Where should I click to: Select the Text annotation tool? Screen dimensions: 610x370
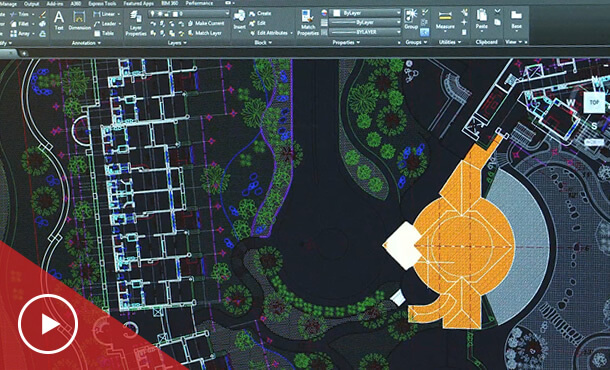point(59,20)
